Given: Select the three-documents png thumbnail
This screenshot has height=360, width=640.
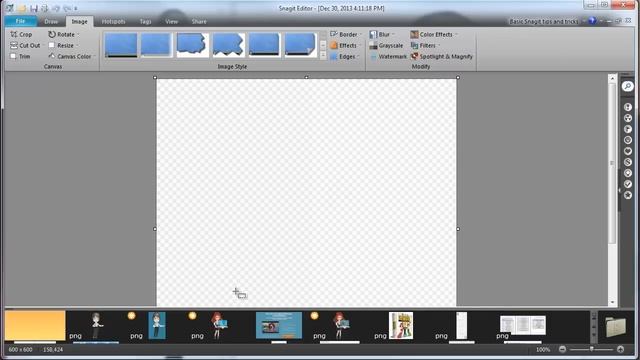Looking at the screenshot, I should 523,326.
